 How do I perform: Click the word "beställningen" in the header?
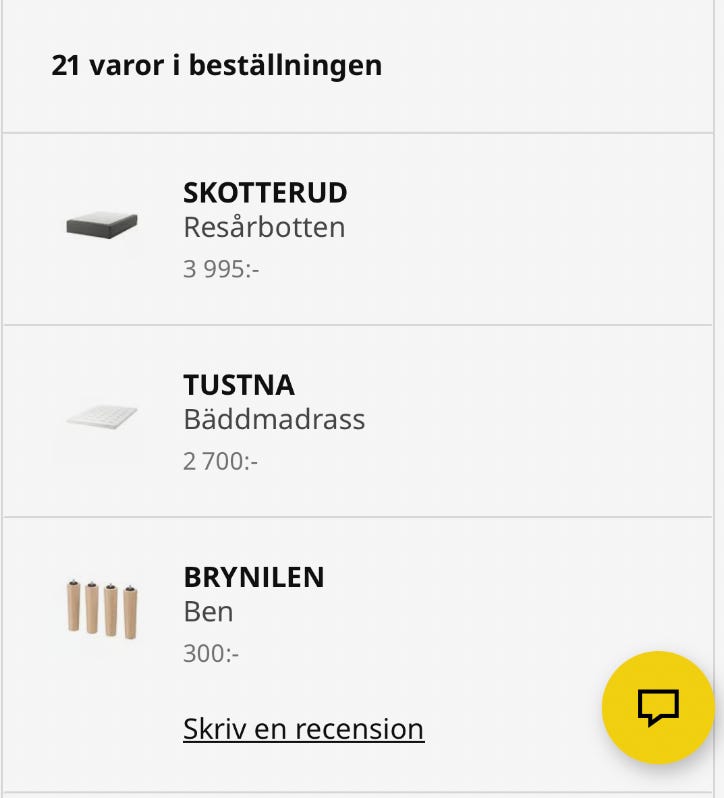tap(285, 66)
